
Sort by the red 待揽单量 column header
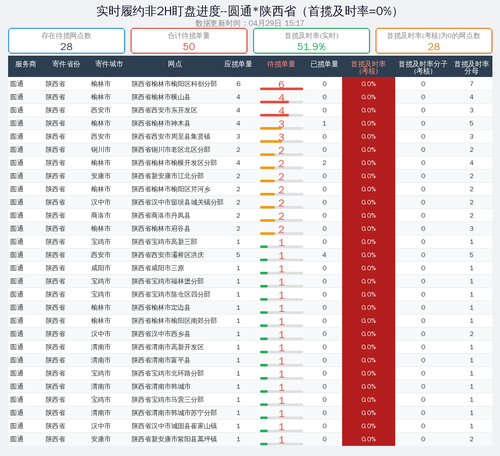pyautogui.click(x=281, y=64)
